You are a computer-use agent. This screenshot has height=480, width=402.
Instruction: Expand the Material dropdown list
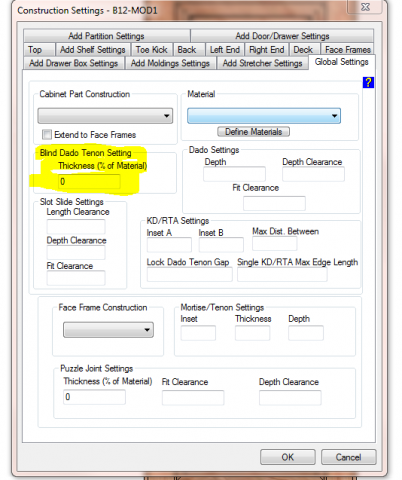264,116
